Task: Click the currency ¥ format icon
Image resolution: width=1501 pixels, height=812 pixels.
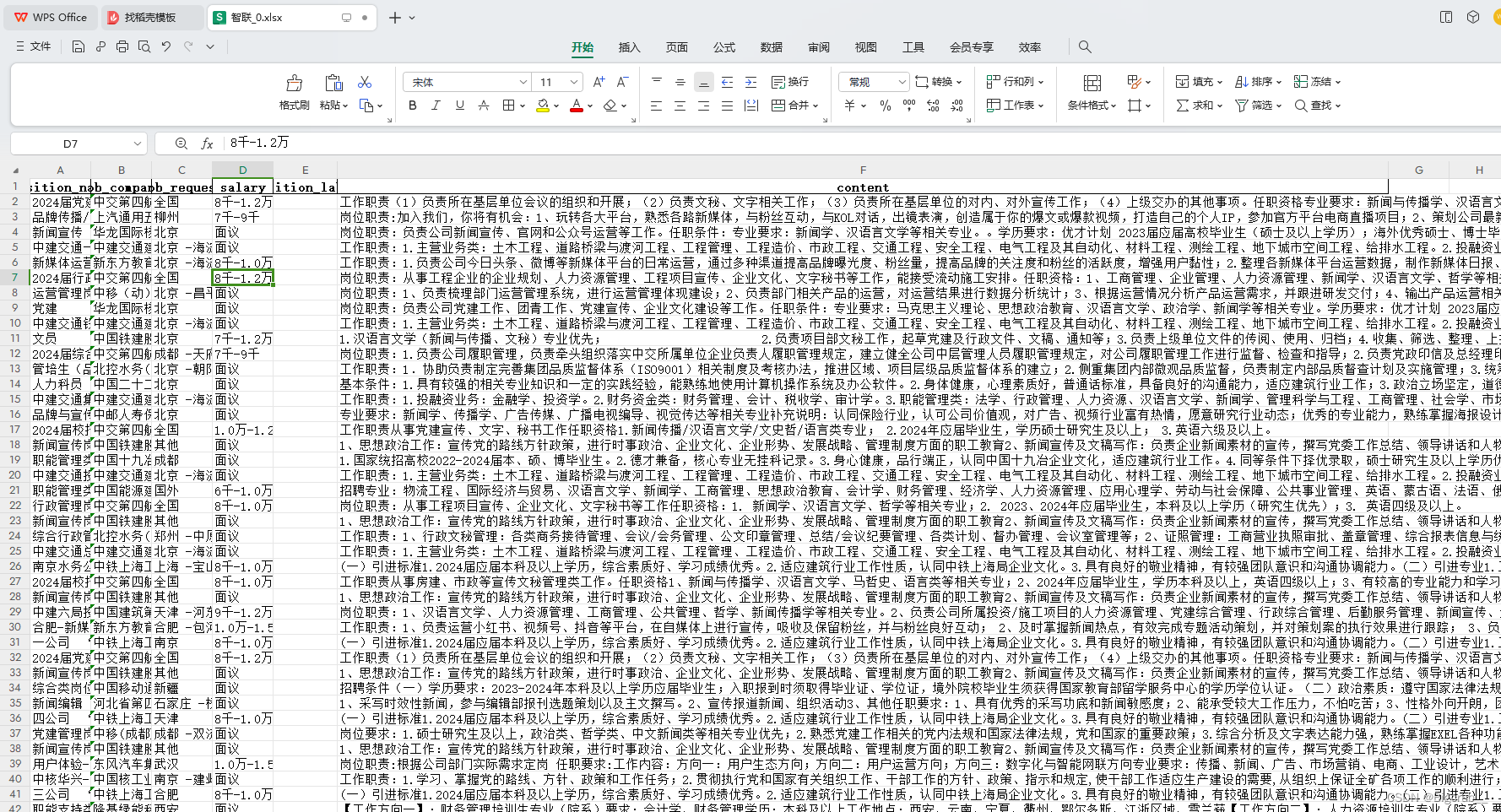Action: [849, 106]
